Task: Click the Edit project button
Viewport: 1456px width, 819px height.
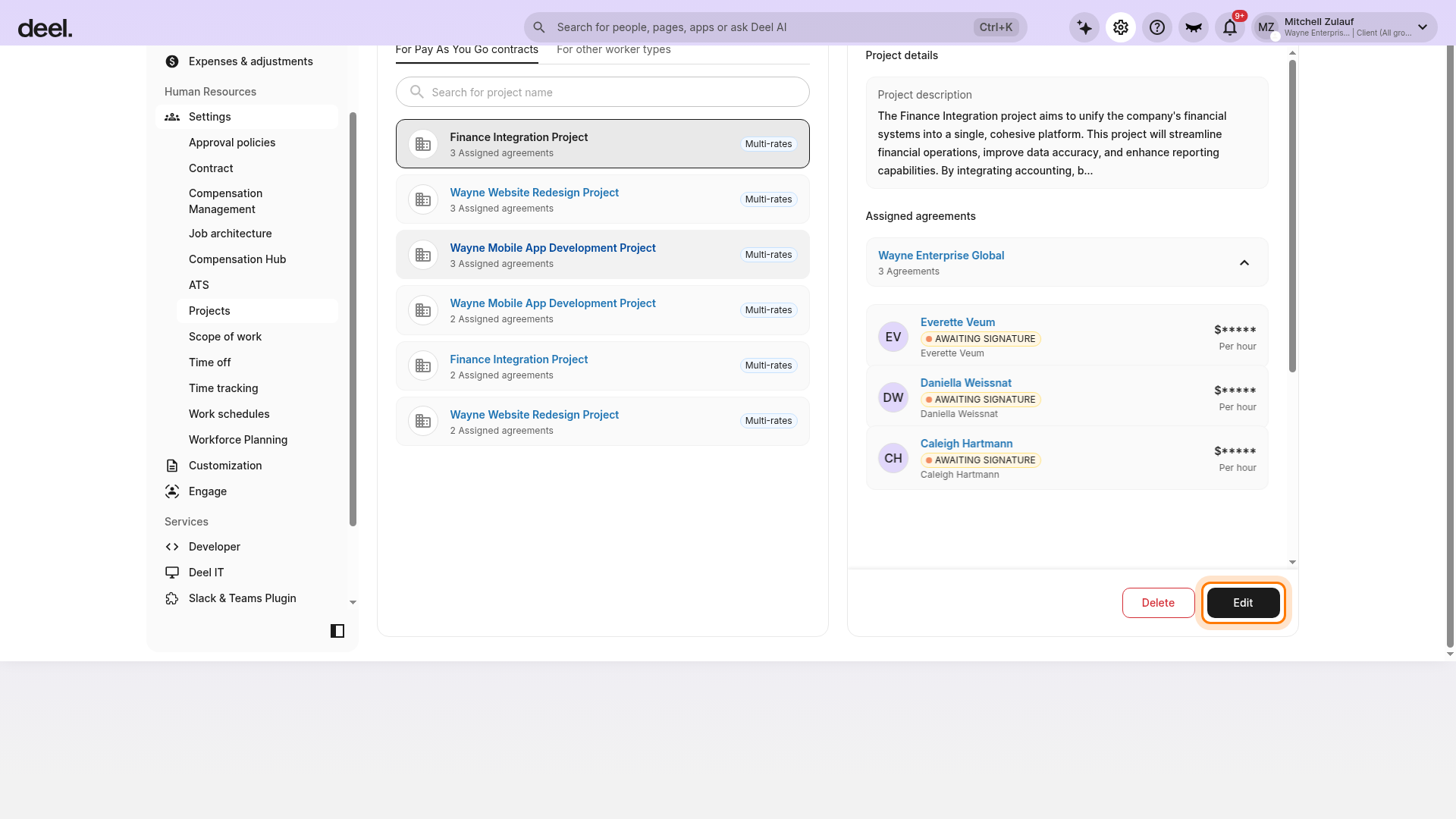Action: tap(1243, 603)
